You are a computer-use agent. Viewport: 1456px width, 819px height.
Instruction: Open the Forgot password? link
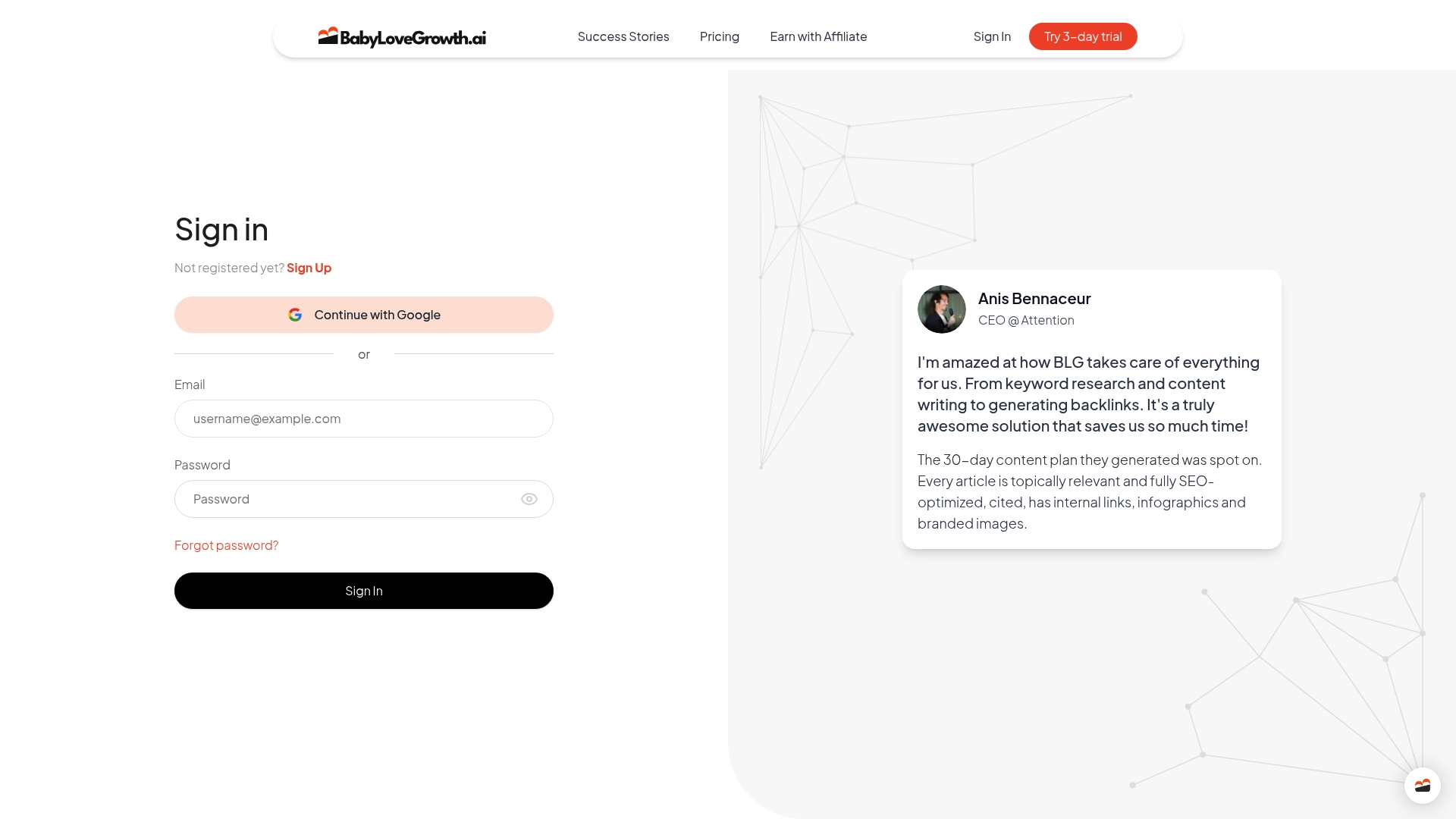click(226, 545)
